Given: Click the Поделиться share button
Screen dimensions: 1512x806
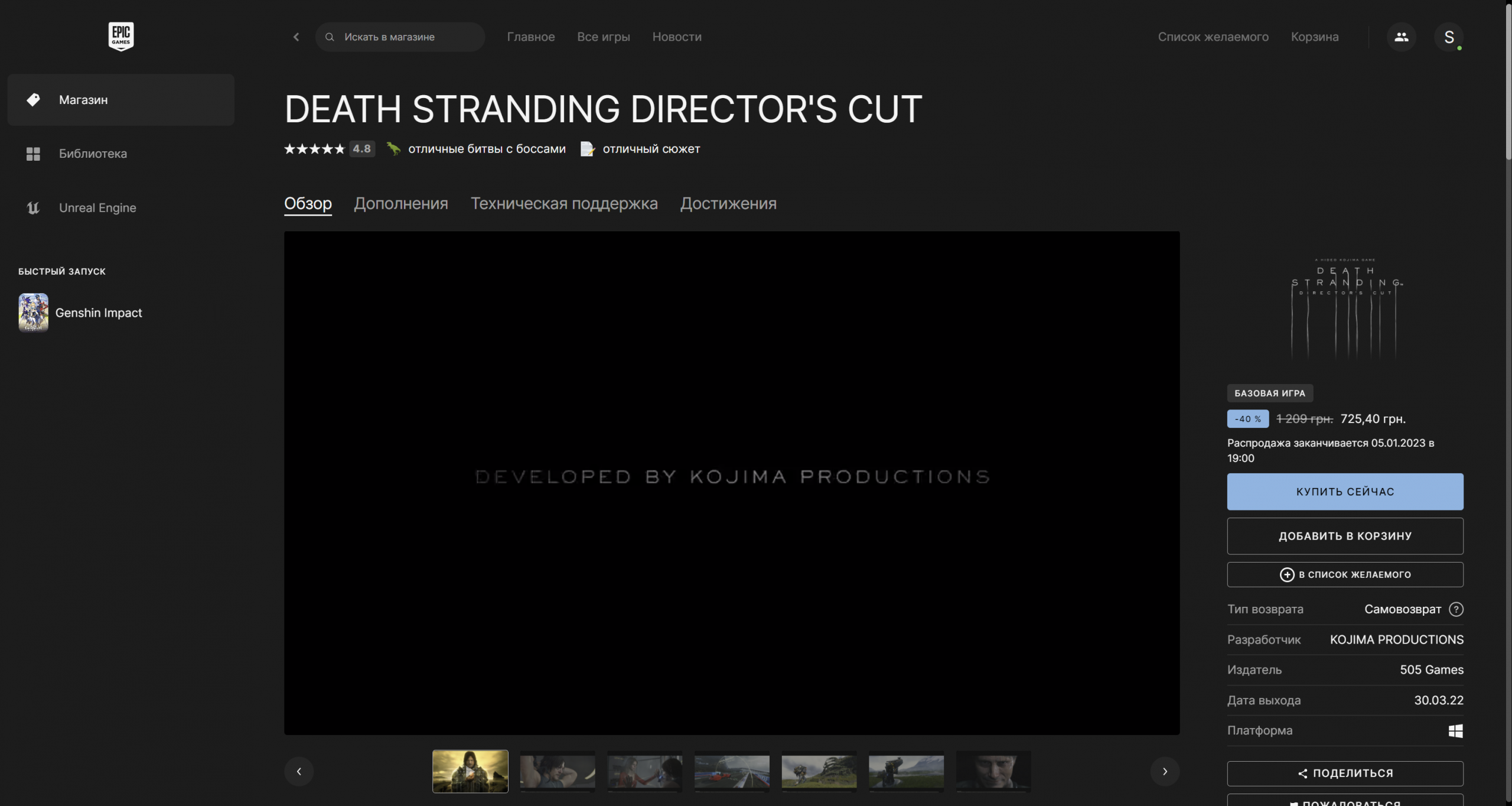Looking at the screenshot, I should [x=1345, y=773].
